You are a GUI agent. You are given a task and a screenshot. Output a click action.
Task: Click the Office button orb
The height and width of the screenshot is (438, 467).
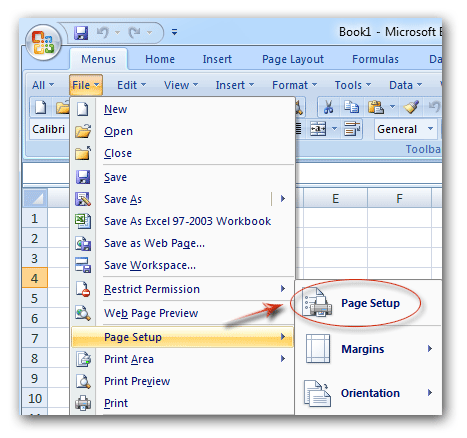point(43,43)
